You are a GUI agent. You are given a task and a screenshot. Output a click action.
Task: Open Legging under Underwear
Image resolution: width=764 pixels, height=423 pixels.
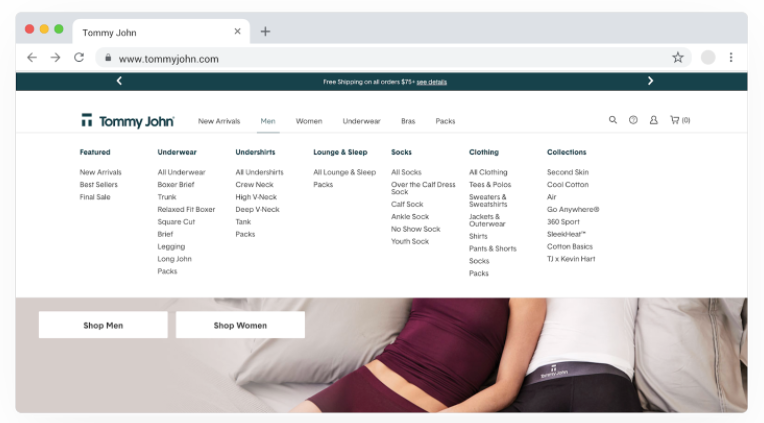coord(171,247)
